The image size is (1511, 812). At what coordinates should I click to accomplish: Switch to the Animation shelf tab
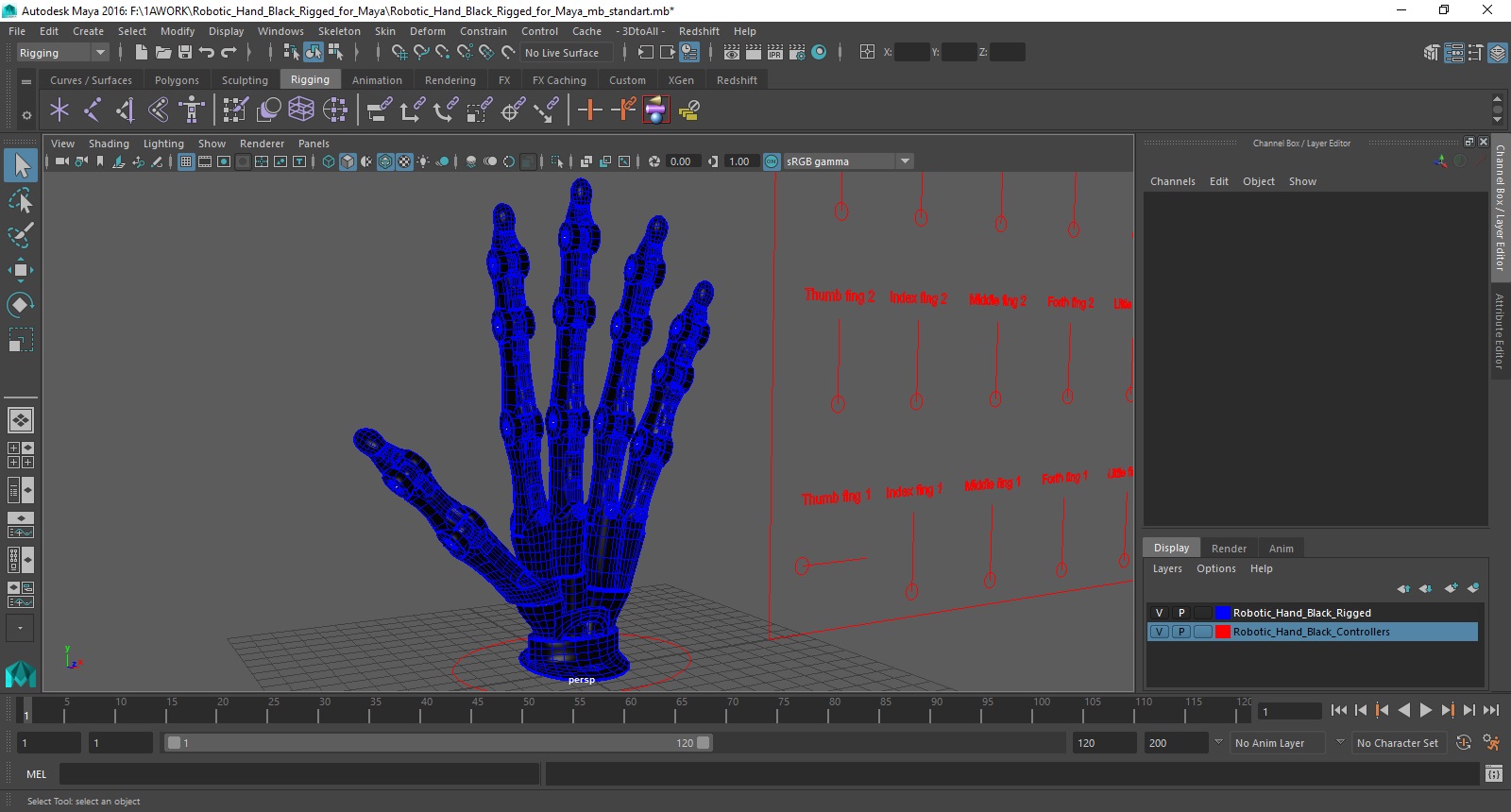(x=377, y=80)
